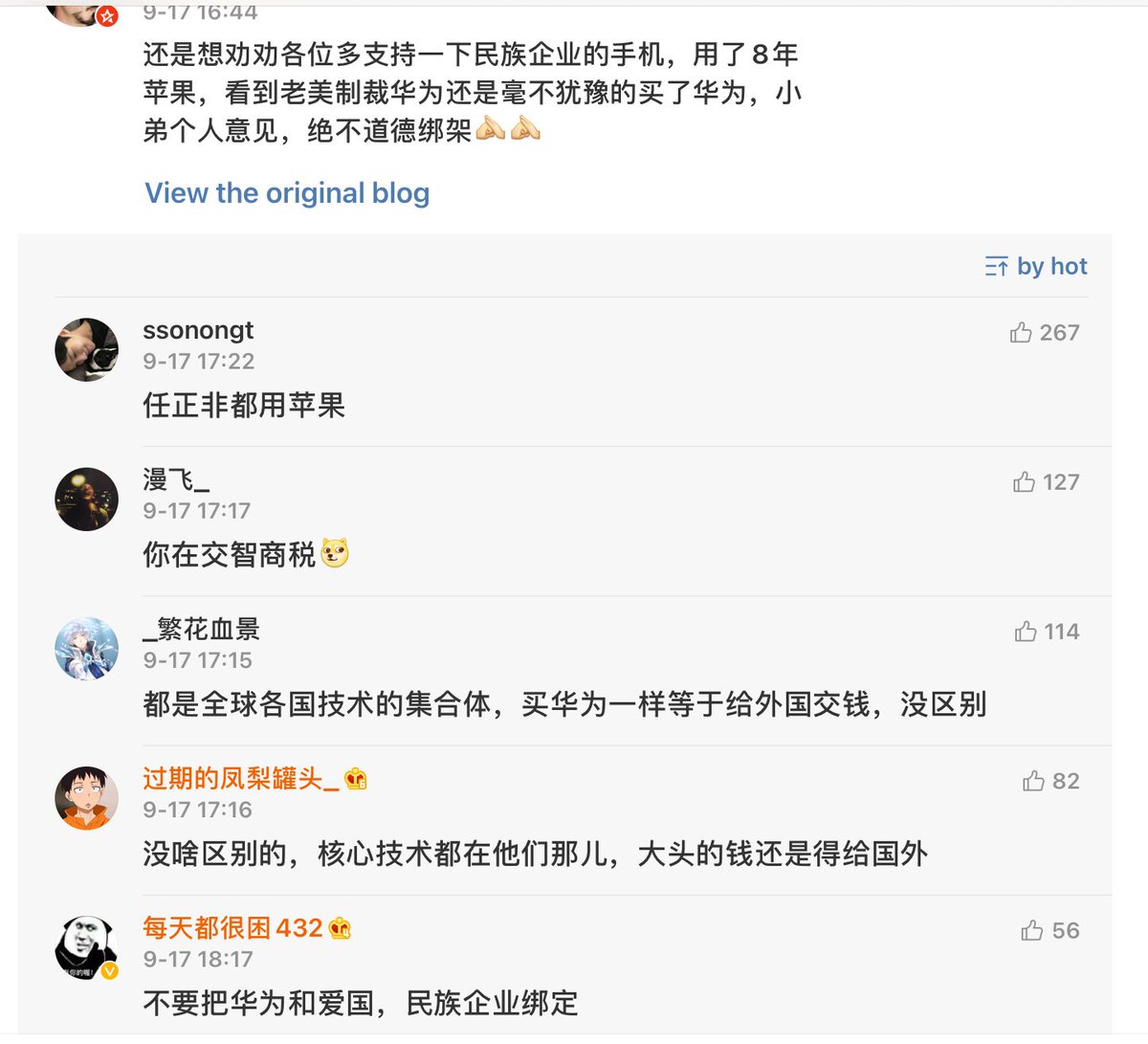Visit _繁花血景 profile by username
The width and height of the screenshot is (1148, 1044).
click(201, 629)
